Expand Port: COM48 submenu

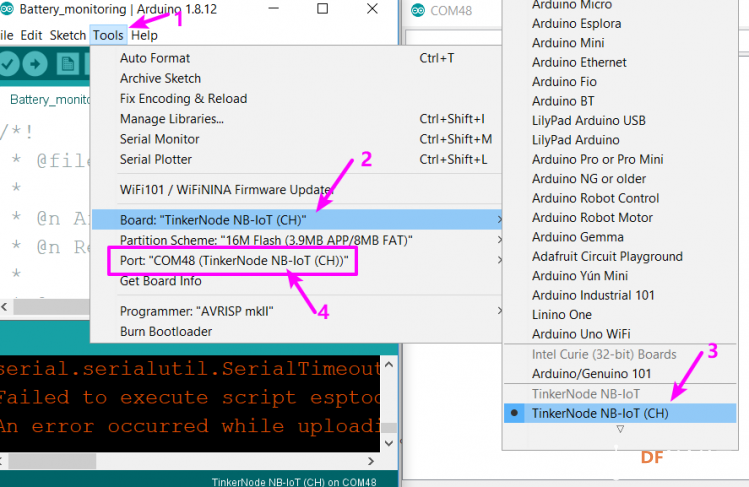point(296,261)
